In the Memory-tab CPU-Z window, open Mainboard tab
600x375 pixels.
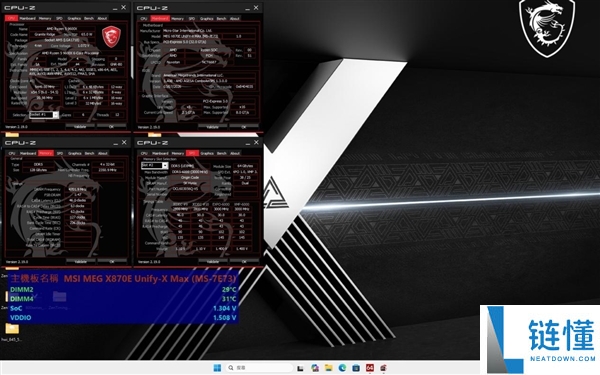click(28, 153)
